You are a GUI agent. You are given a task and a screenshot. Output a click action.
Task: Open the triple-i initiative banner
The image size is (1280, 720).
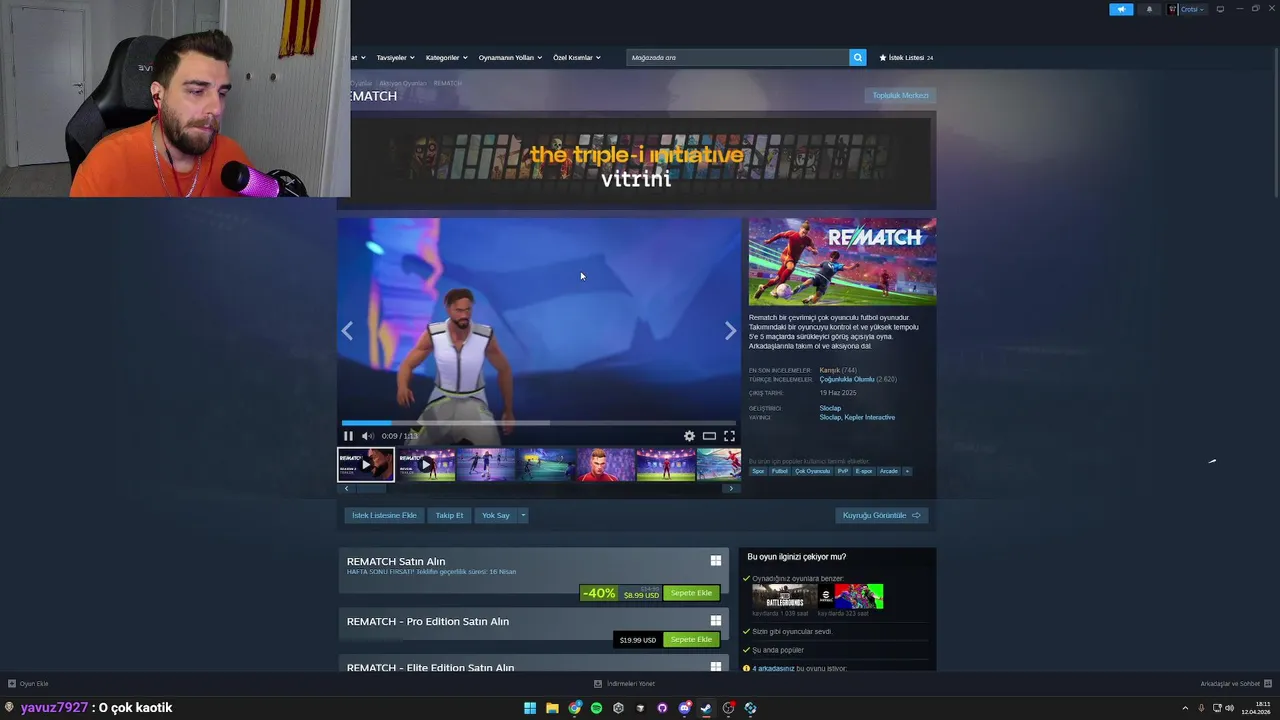[x=637, y=160]
